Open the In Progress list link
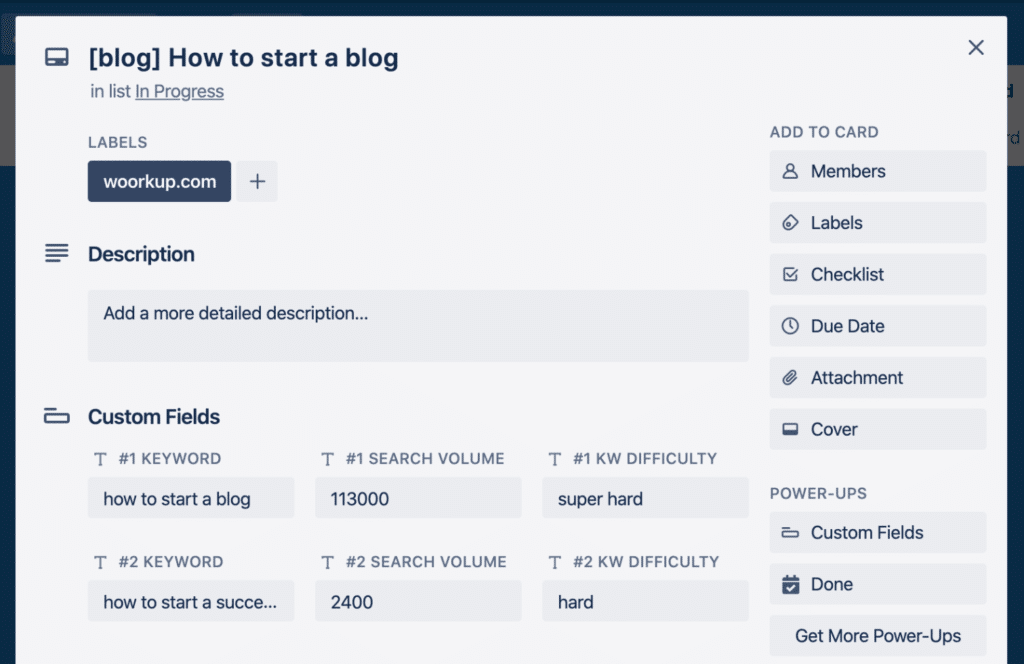Image resolution: width=1024 pixels, height=664 pixels. [179, 91]
